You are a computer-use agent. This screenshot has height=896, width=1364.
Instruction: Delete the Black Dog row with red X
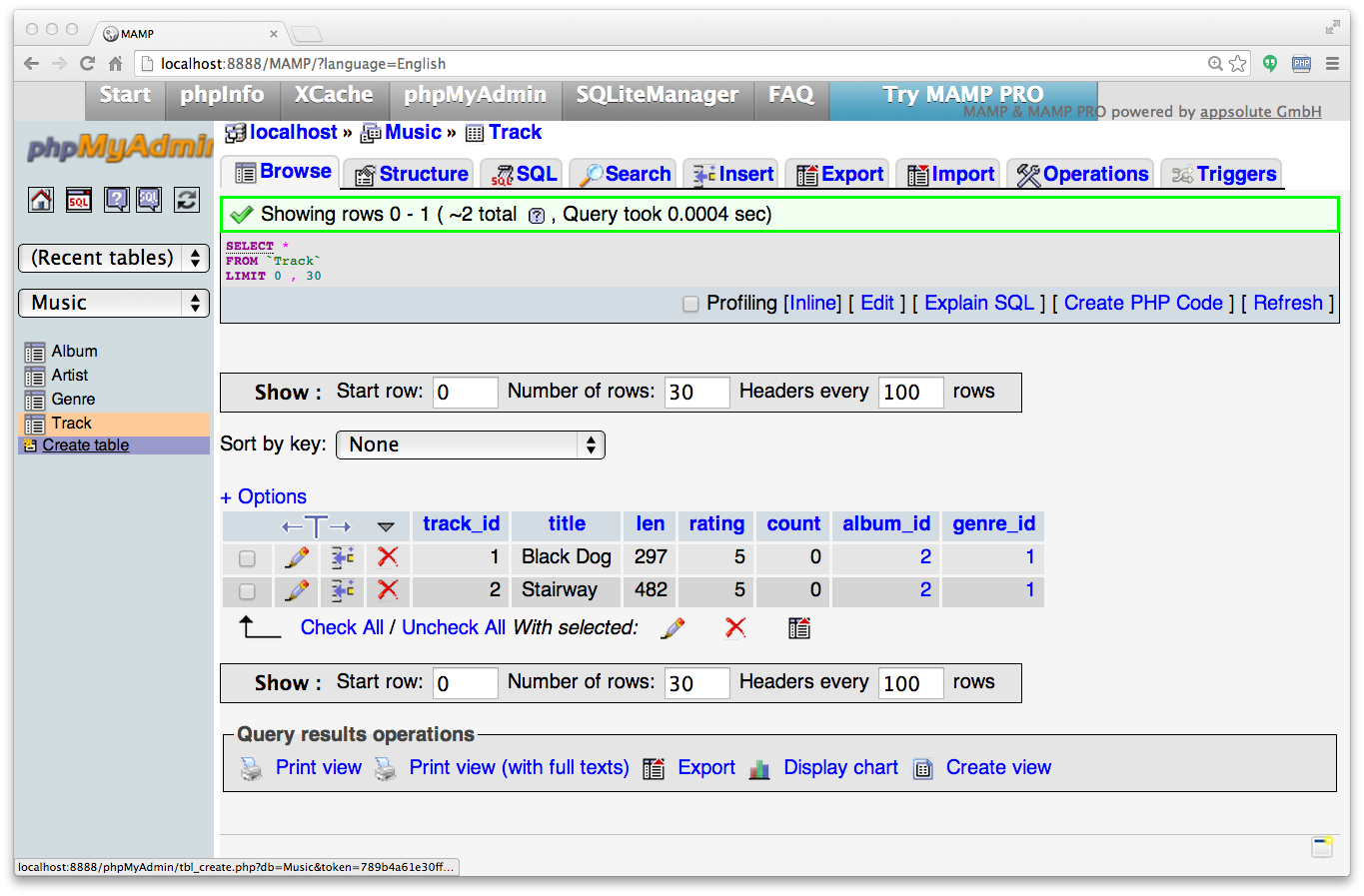pyautogui.click(x=388, y=557)
